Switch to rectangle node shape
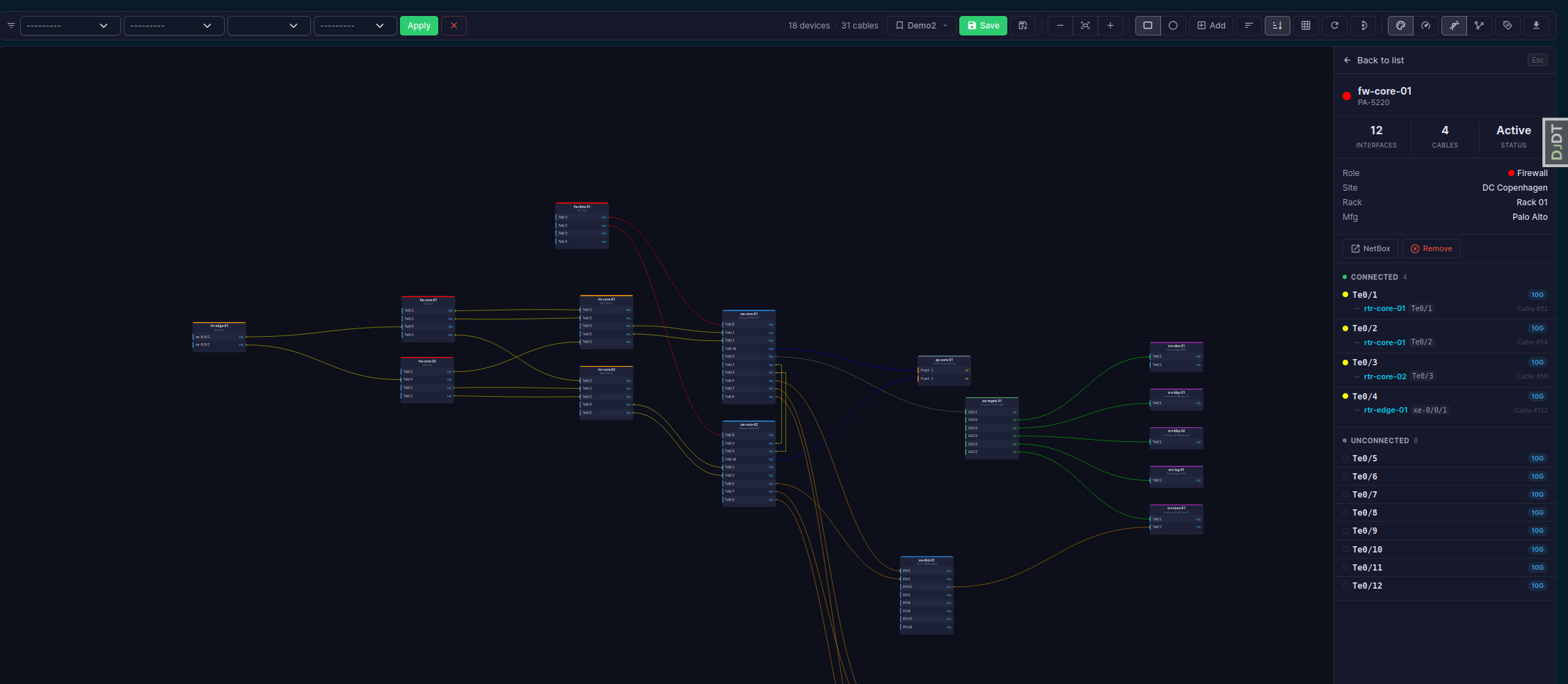The image size is (1568, 684). click(1148, 26)
